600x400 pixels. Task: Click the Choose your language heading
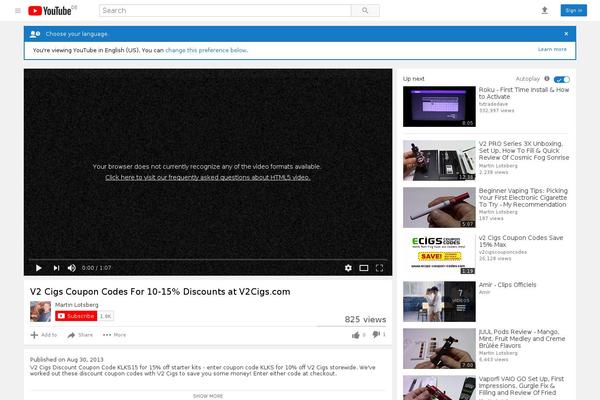pyautogui.click(x=77, y=34)
